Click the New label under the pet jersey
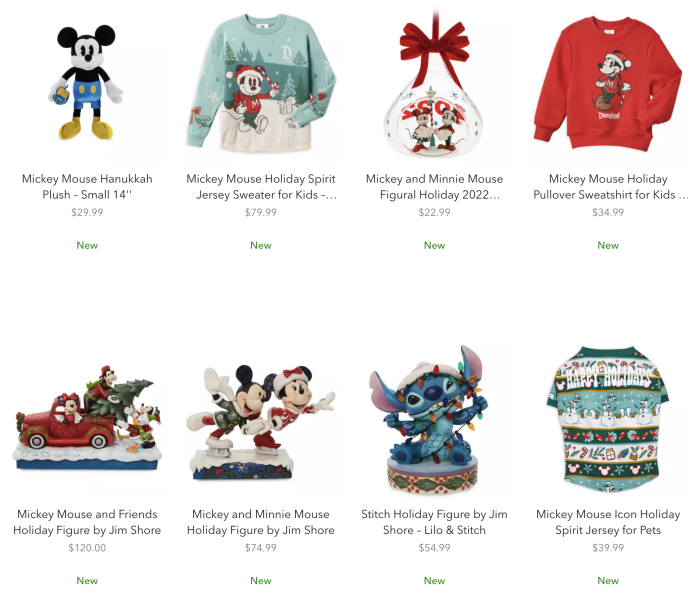 608,581
